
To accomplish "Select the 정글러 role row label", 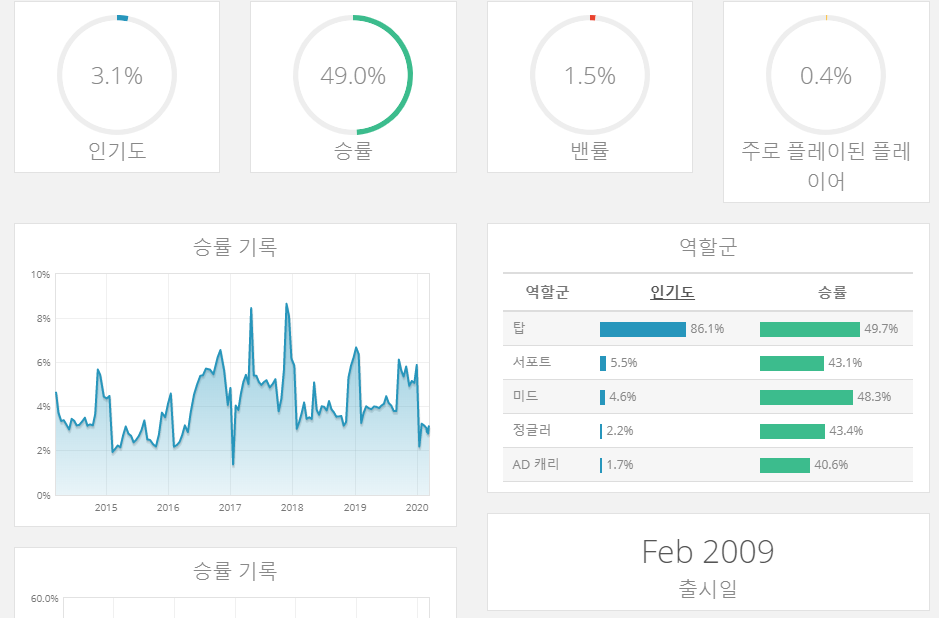I will (x=532, y=430).
